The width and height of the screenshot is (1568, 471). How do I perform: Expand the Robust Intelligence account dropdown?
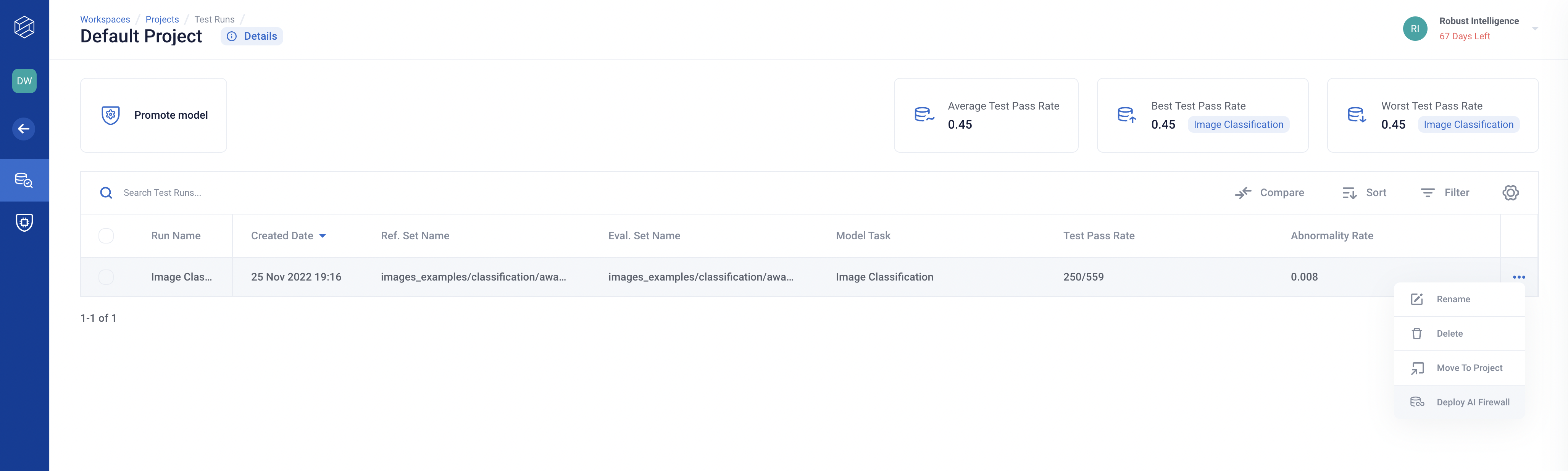[1534, 29]
